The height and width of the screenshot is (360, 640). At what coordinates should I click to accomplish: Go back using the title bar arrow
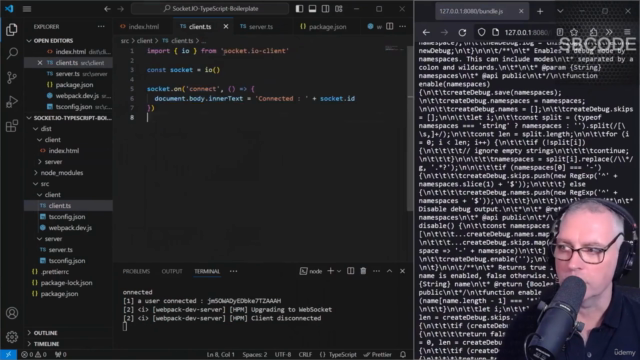click(x=107, y=9)
